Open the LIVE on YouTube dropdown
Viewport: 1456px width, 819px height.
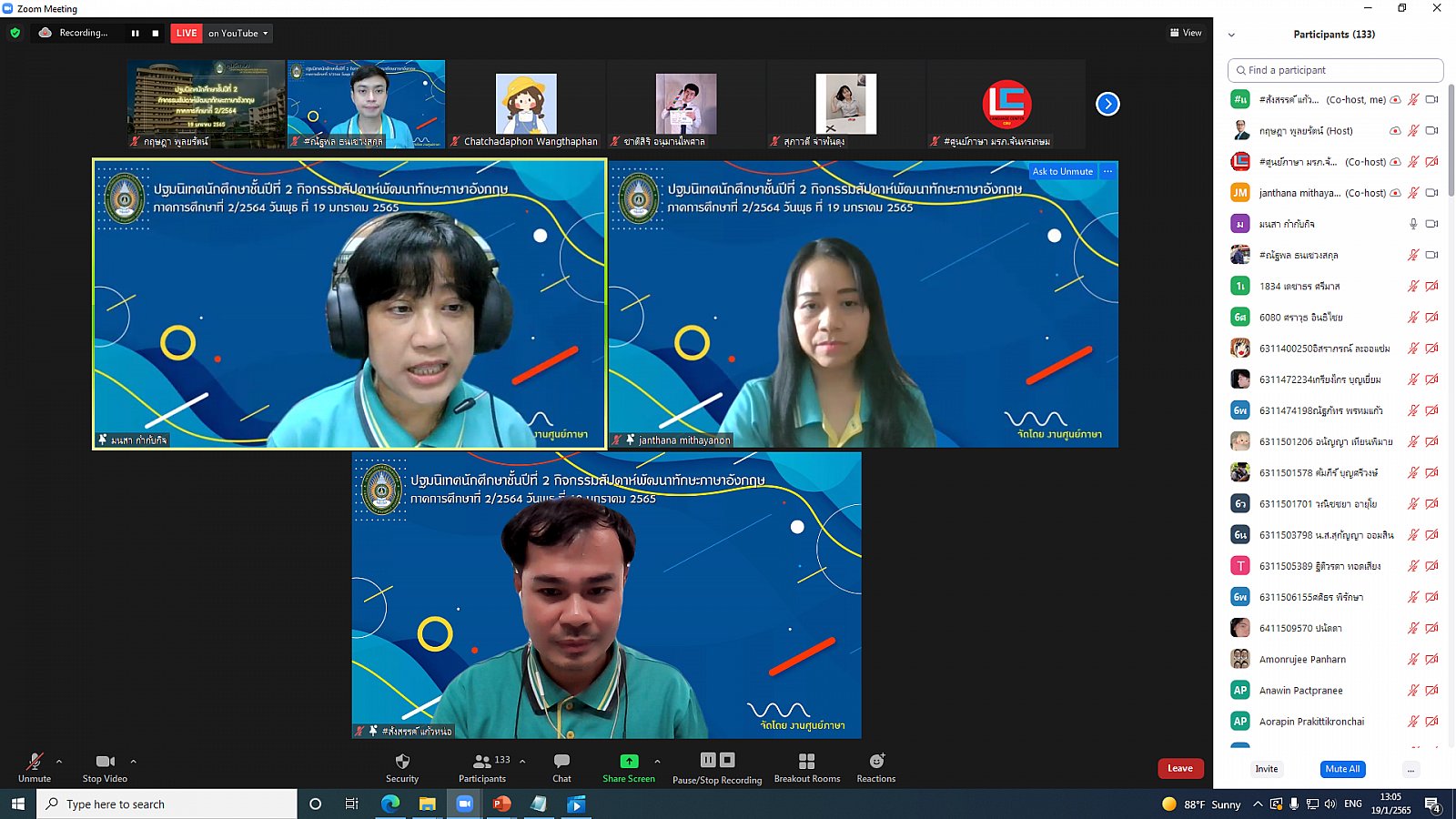238,34
